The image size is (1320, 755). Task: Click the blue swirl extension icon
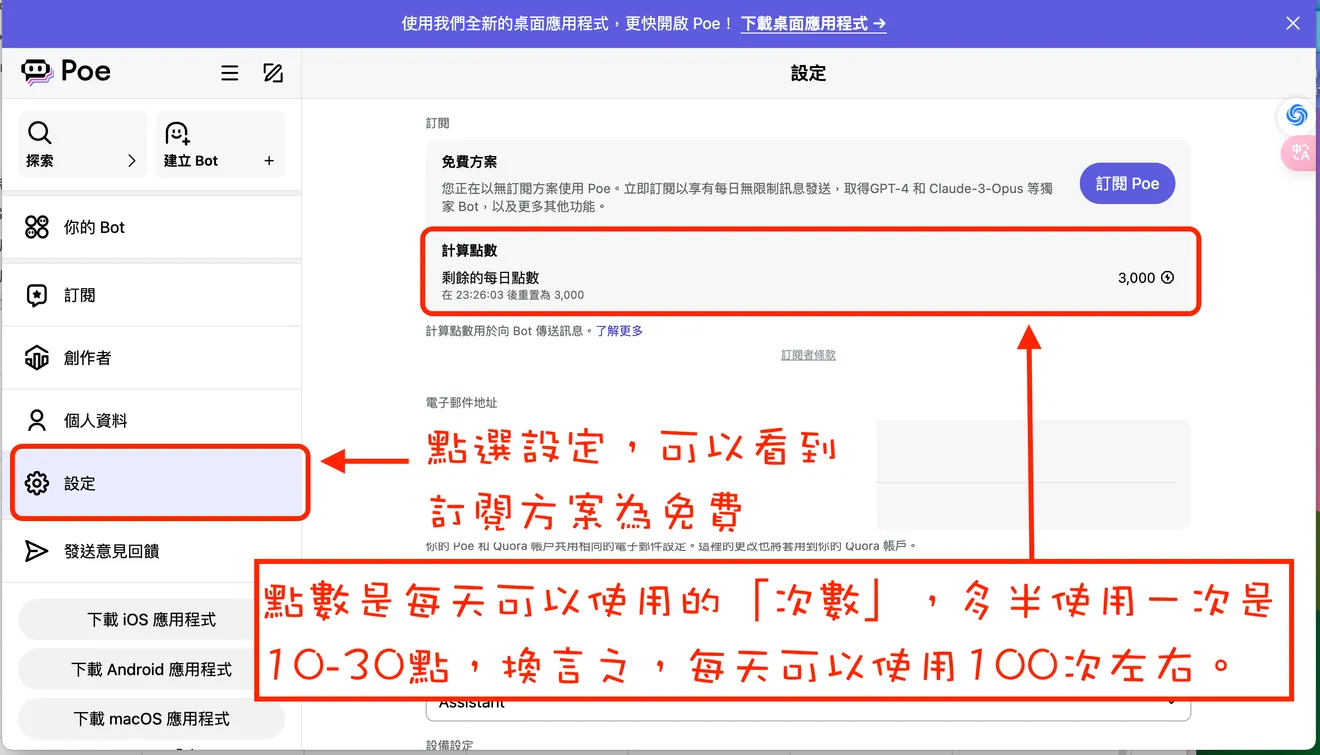point(1297,115)
